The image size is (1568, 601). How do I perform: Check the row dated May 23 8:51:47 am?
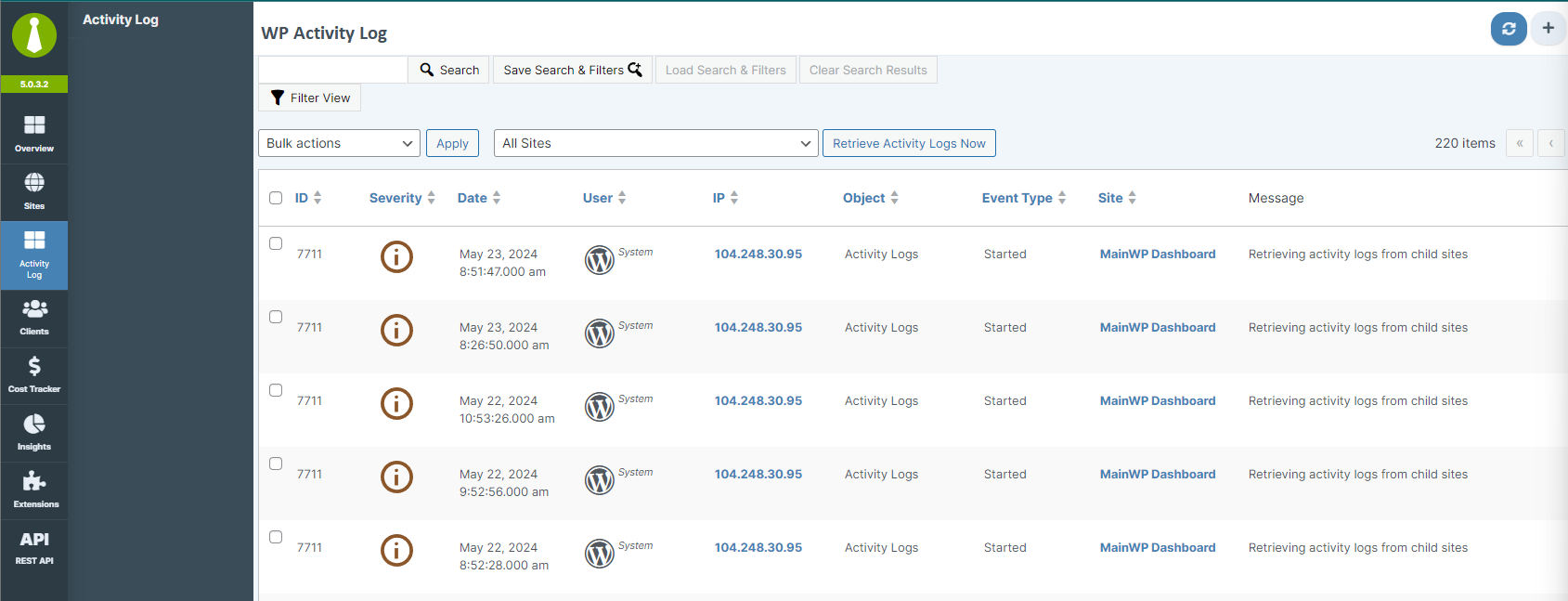[x=276, y=243]
